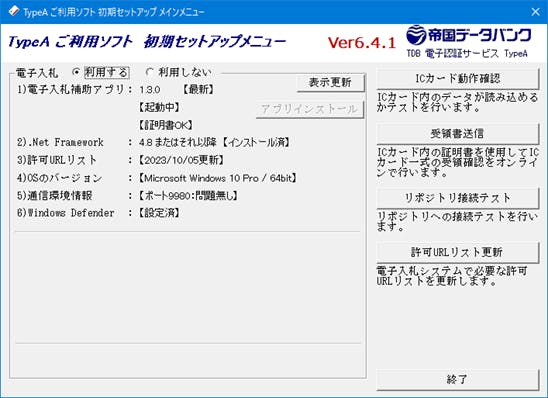Click the 電子入札補助アプリ version line
Screen dimensions: 548x398
tap(115, 89)
